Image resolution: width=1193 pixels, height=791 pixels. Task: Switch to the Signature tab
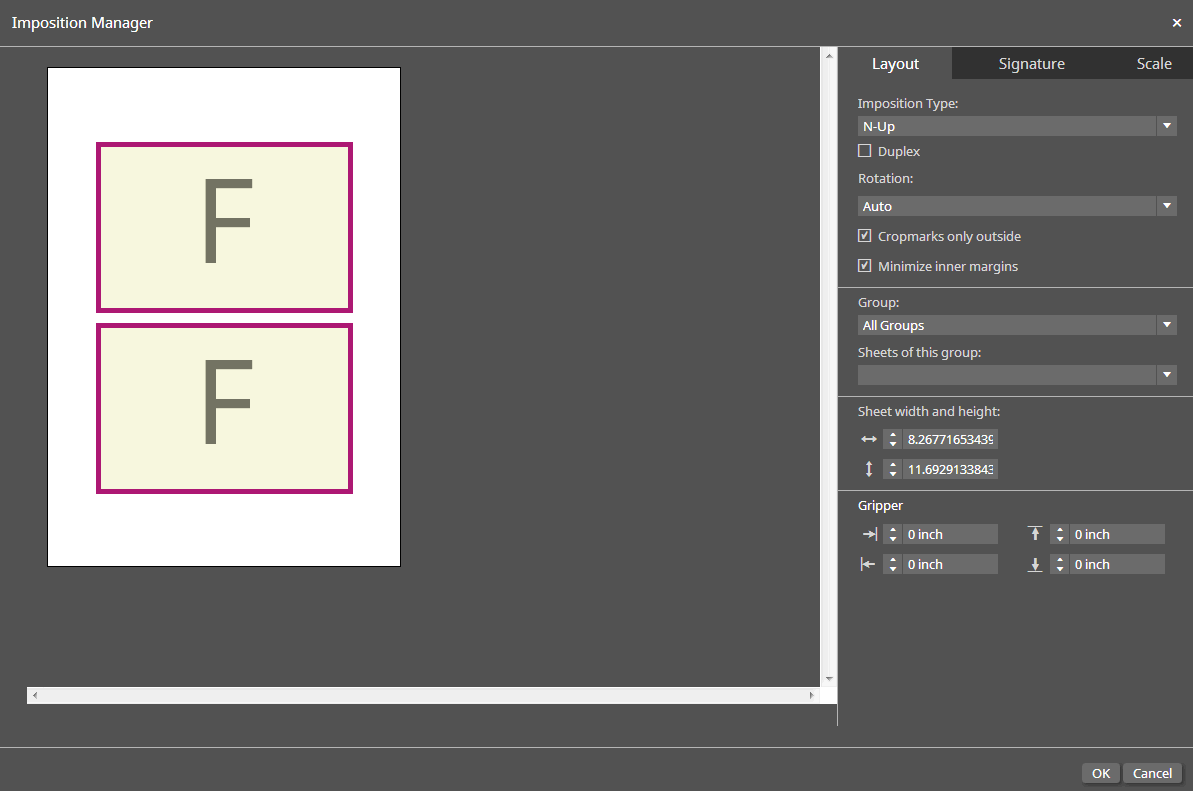pos(1031,63)
